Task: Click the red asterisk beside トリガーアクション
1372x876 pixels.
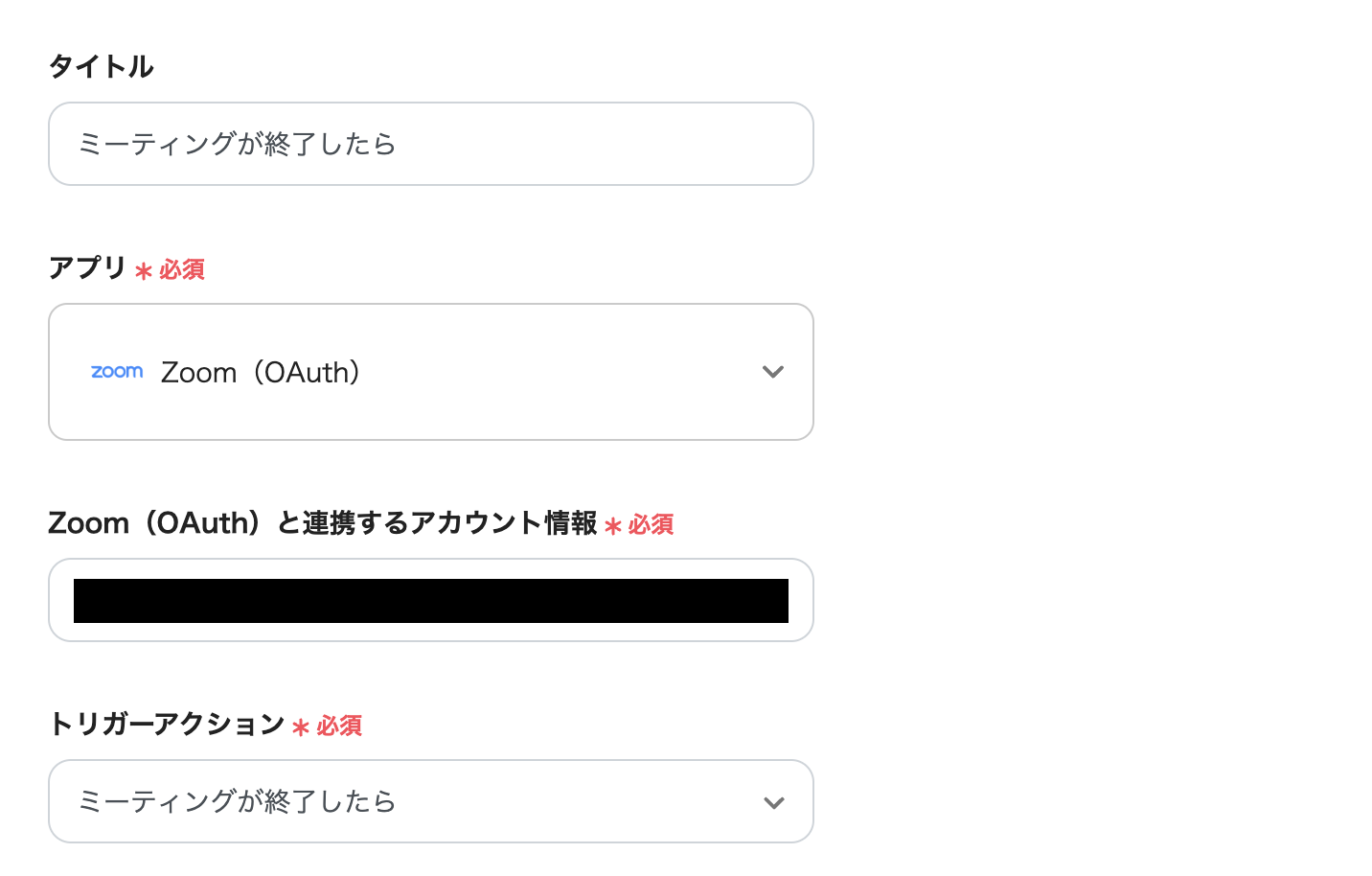Action: point(301,727)
